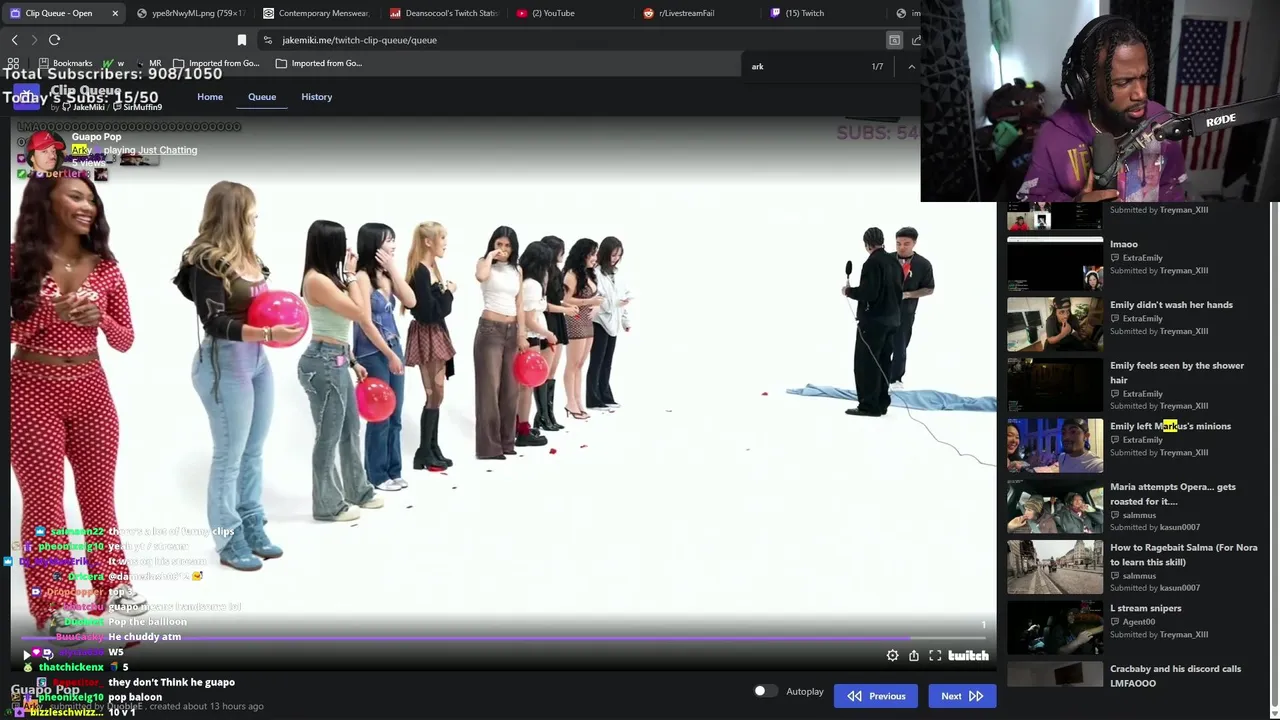Click the 'Guapo Pop' clip title above player
This screenshot has width=1280, height=720.
click(x=96, y=137)
